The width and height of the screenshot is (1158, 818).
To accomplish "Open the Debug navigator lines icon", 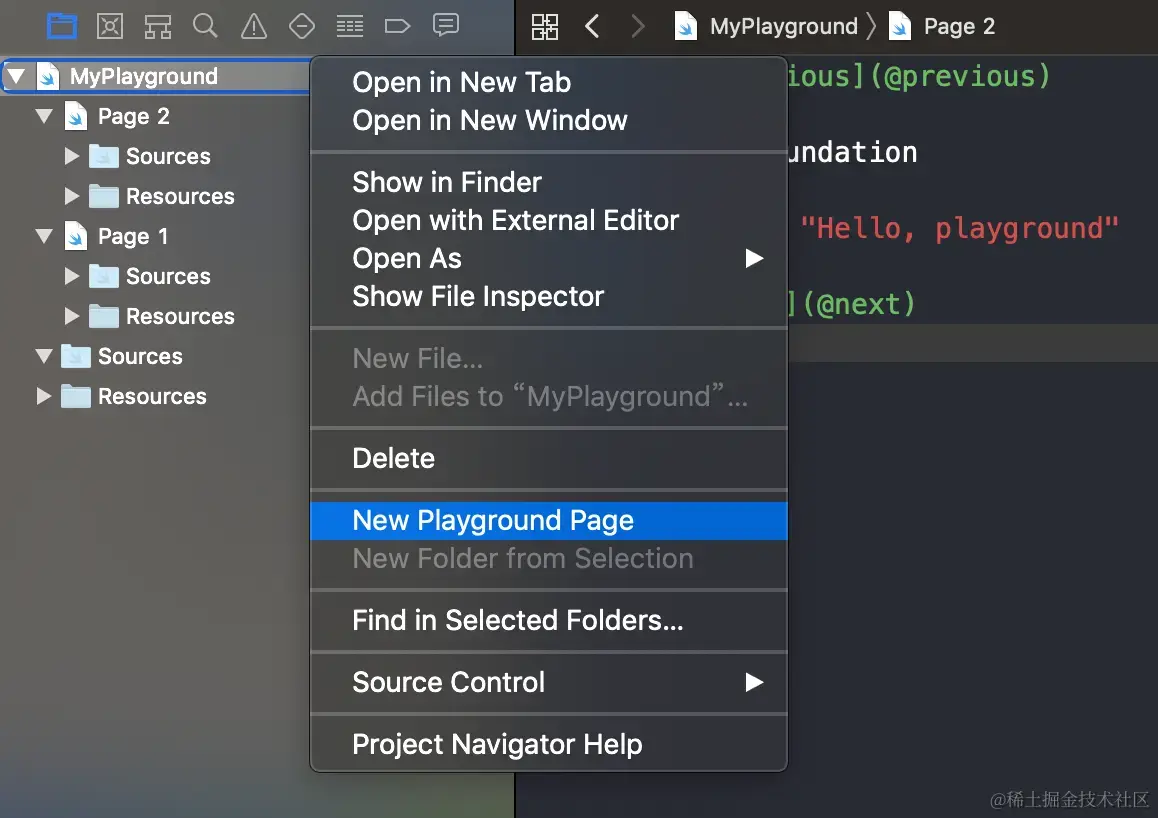I will click(x=350, y=27).
